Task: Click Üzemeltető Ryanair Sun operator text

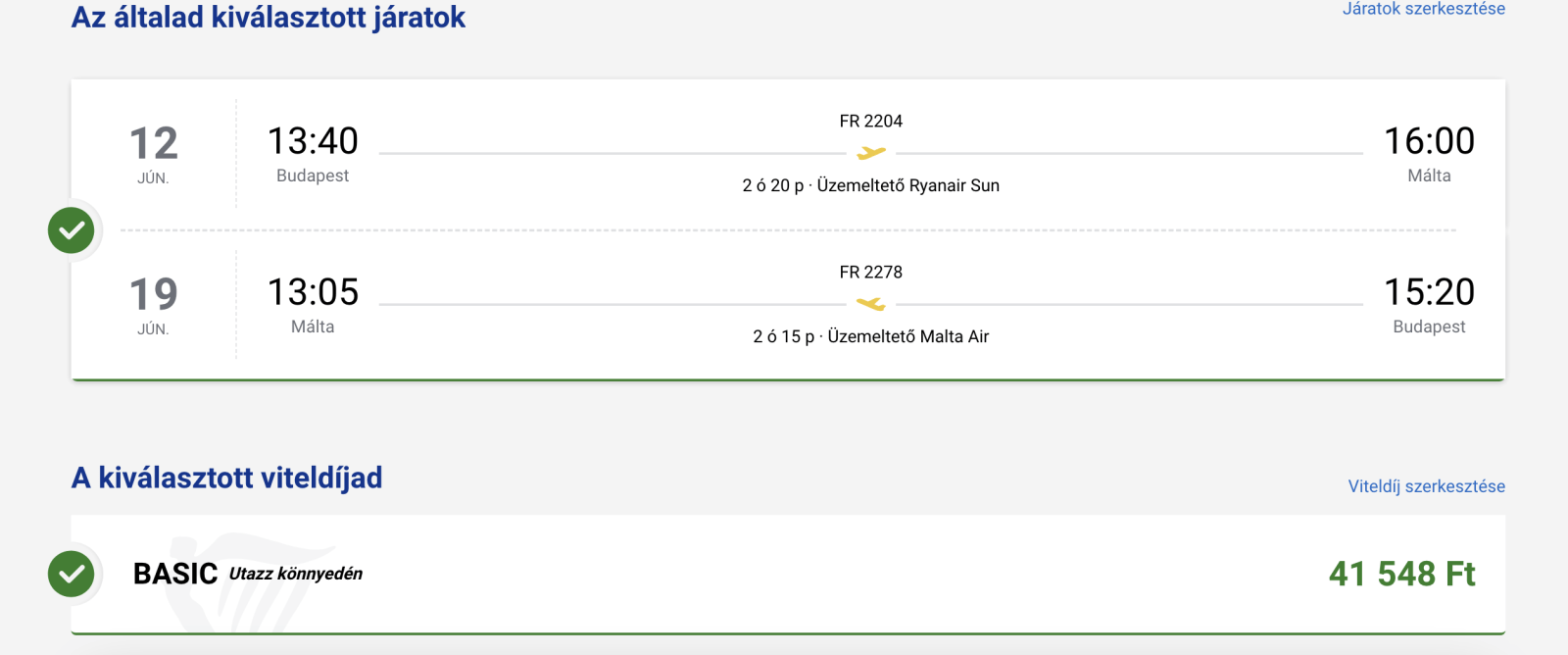Action: (907, 185)
